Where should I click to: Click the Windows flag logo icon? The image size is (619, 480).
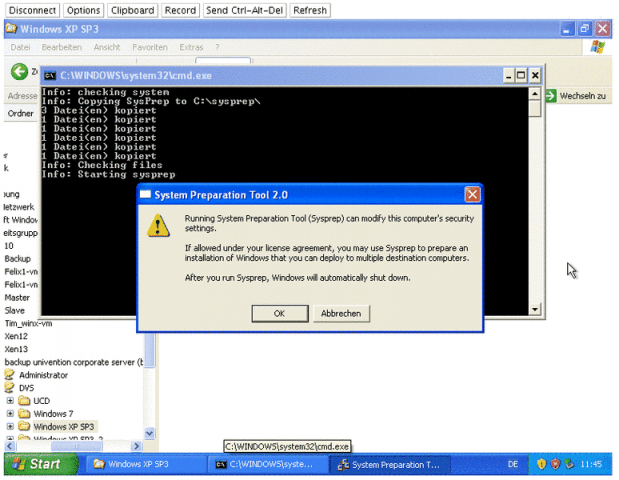[597, 47]
